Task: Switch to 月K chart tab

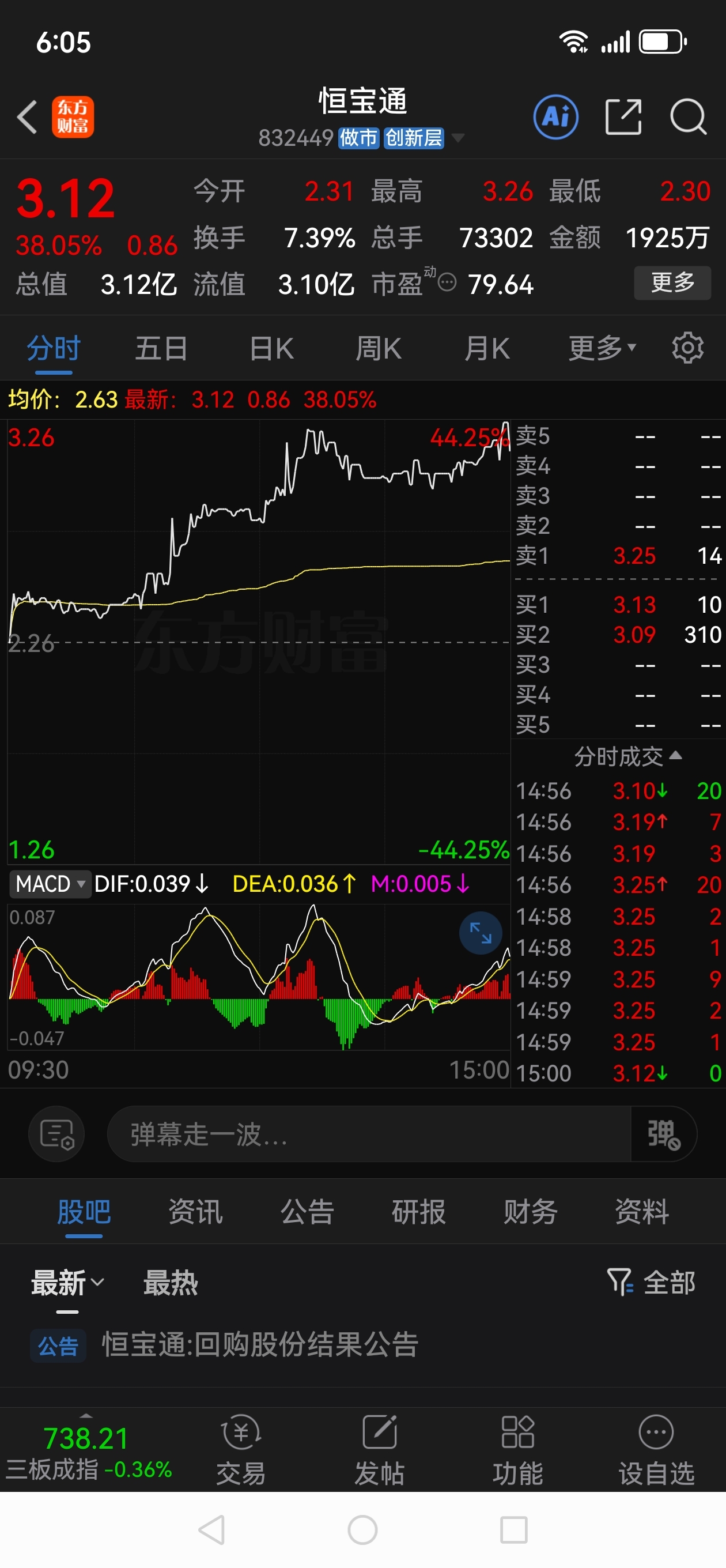Action: coord(486,348)
